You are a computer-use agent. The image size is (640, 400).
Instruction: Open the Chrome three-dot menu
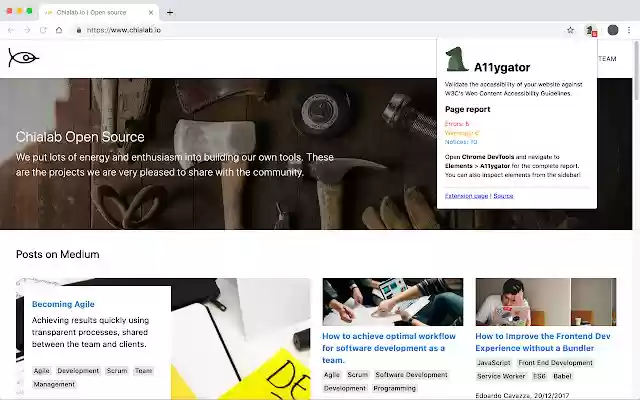point(629,30)
